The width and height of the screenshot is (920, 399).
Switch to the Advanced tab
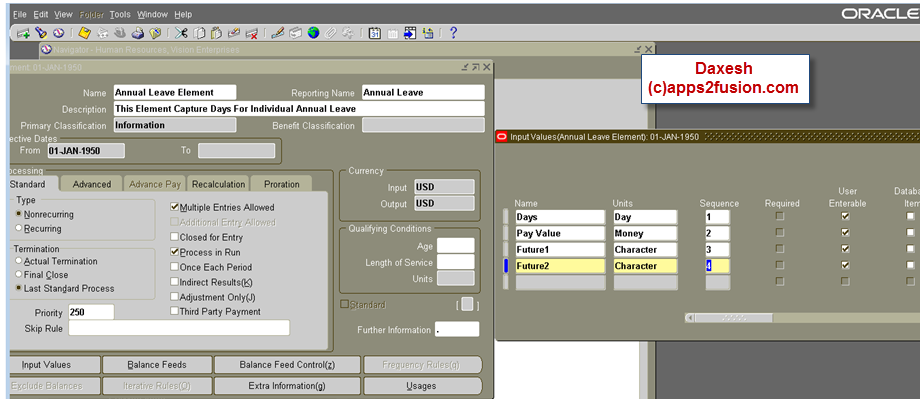(x=92, y=184)
